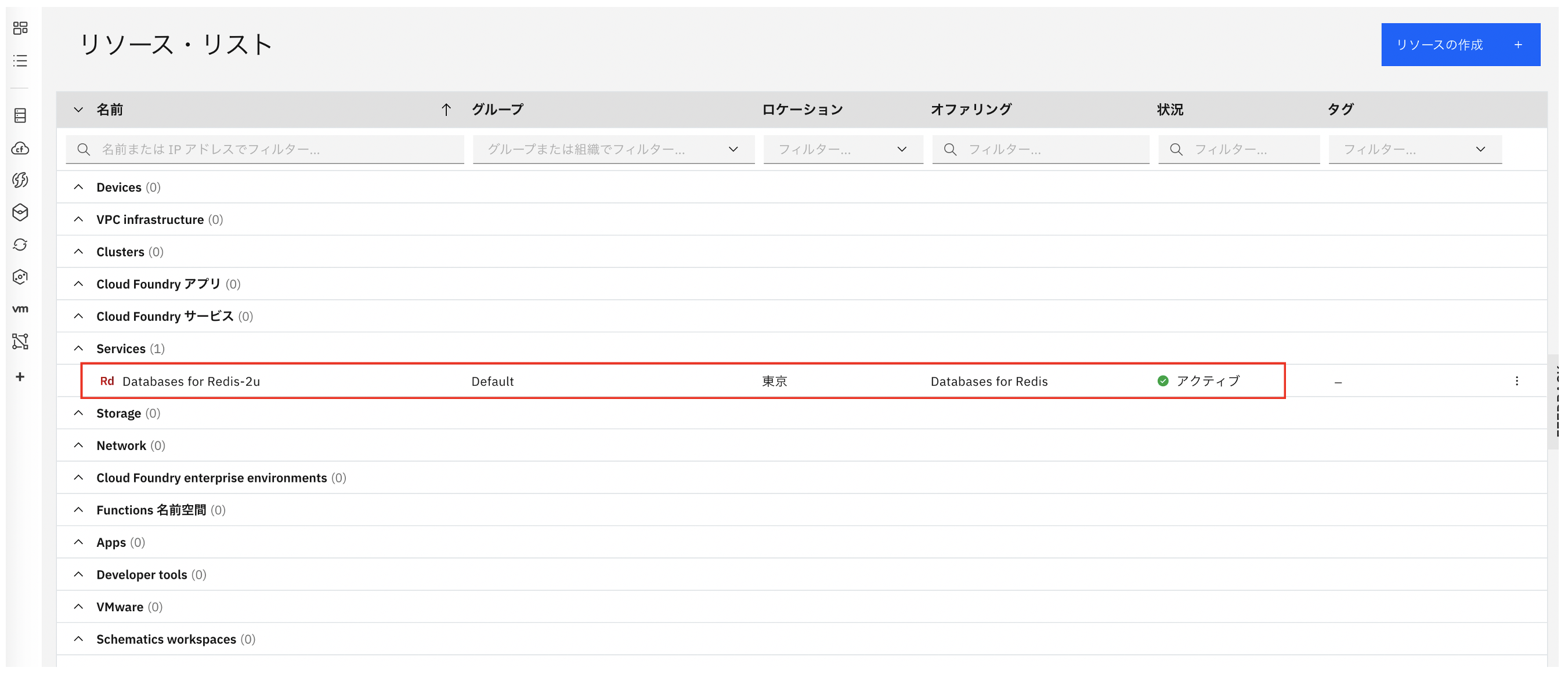
Task: Open the Functions icon in the sidebar
Action: [x=20, y=180]
